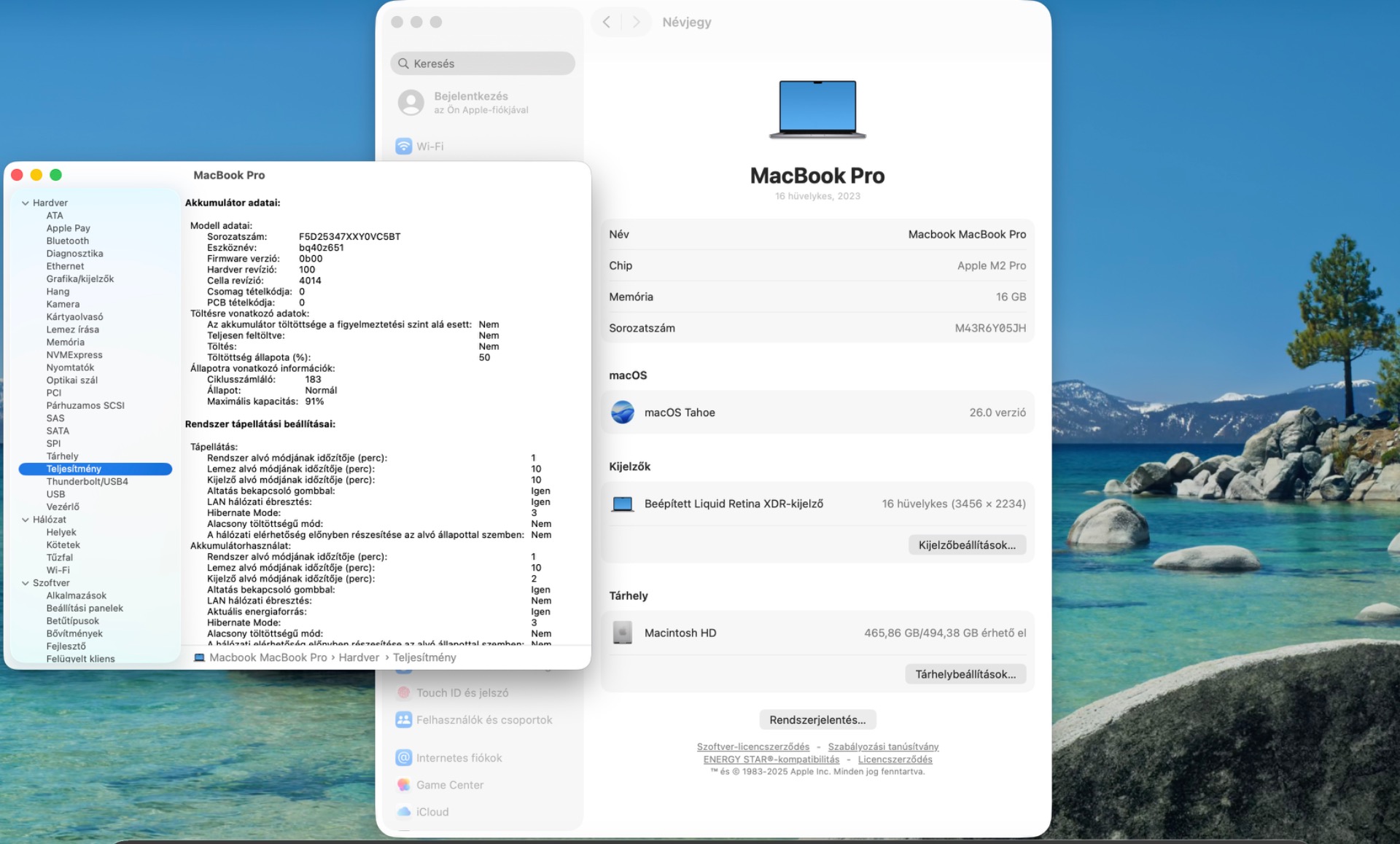This screenshot has height=844, width=1400.
Task: Collapse the Hardver tree section
Action: (26, 203)
